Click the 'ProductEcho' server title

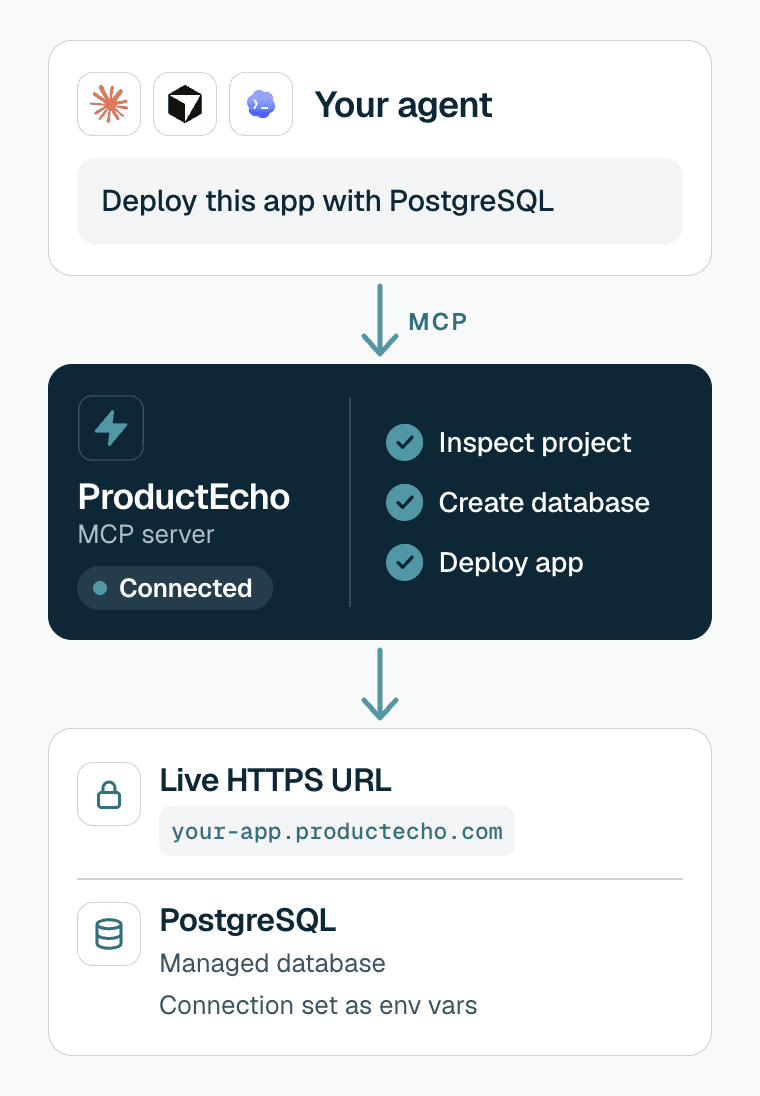tap(184, 497)
